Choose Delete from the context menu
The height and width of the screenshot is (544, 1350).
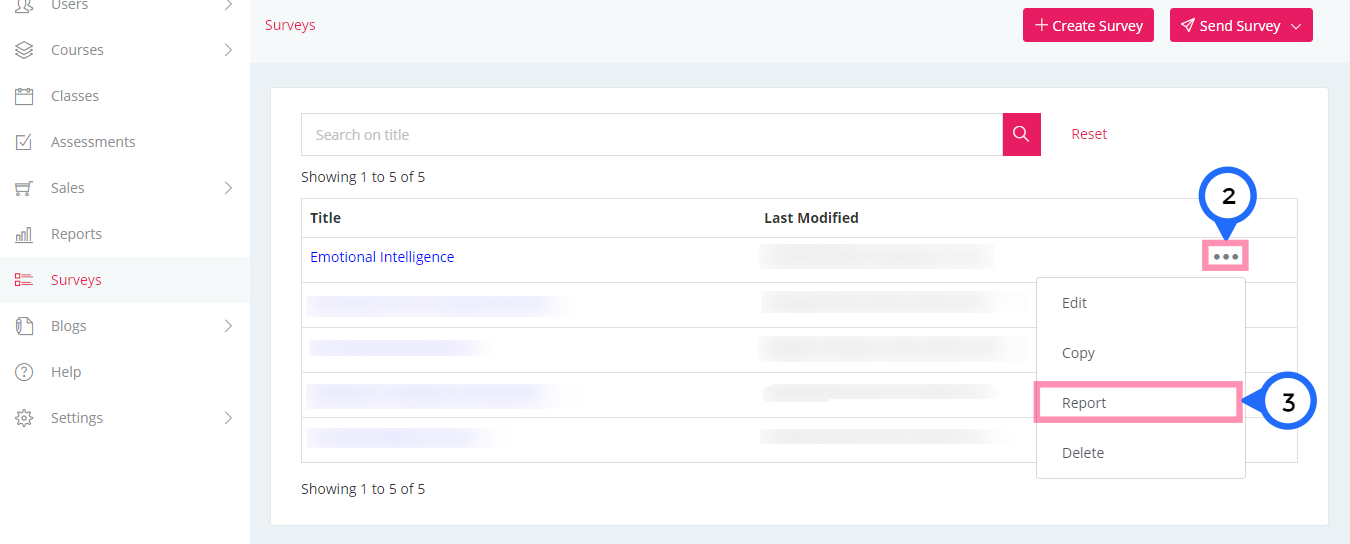click(1140, 453)
